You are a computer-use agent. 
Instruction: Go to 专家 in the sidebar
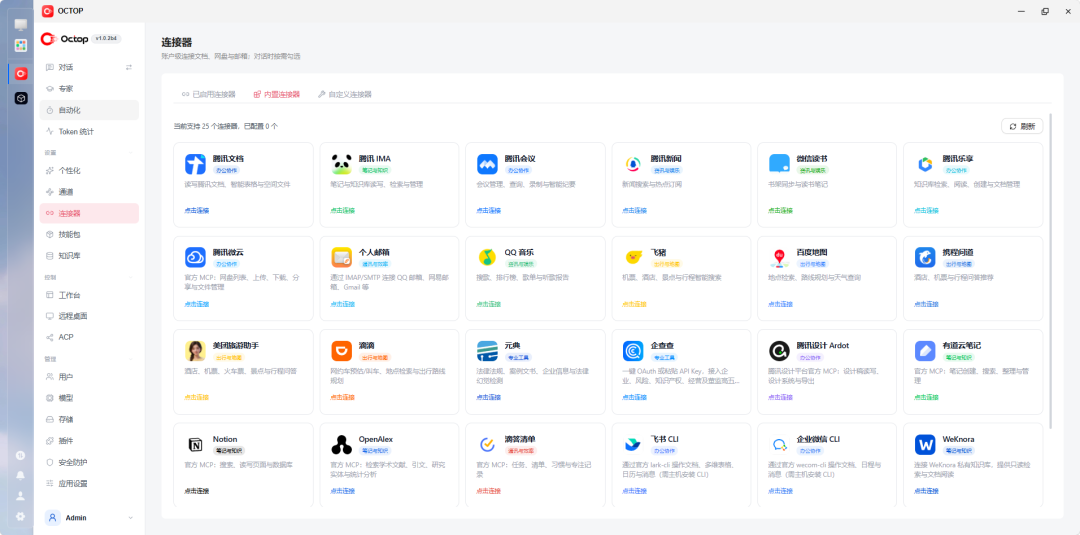click(89, 89)
